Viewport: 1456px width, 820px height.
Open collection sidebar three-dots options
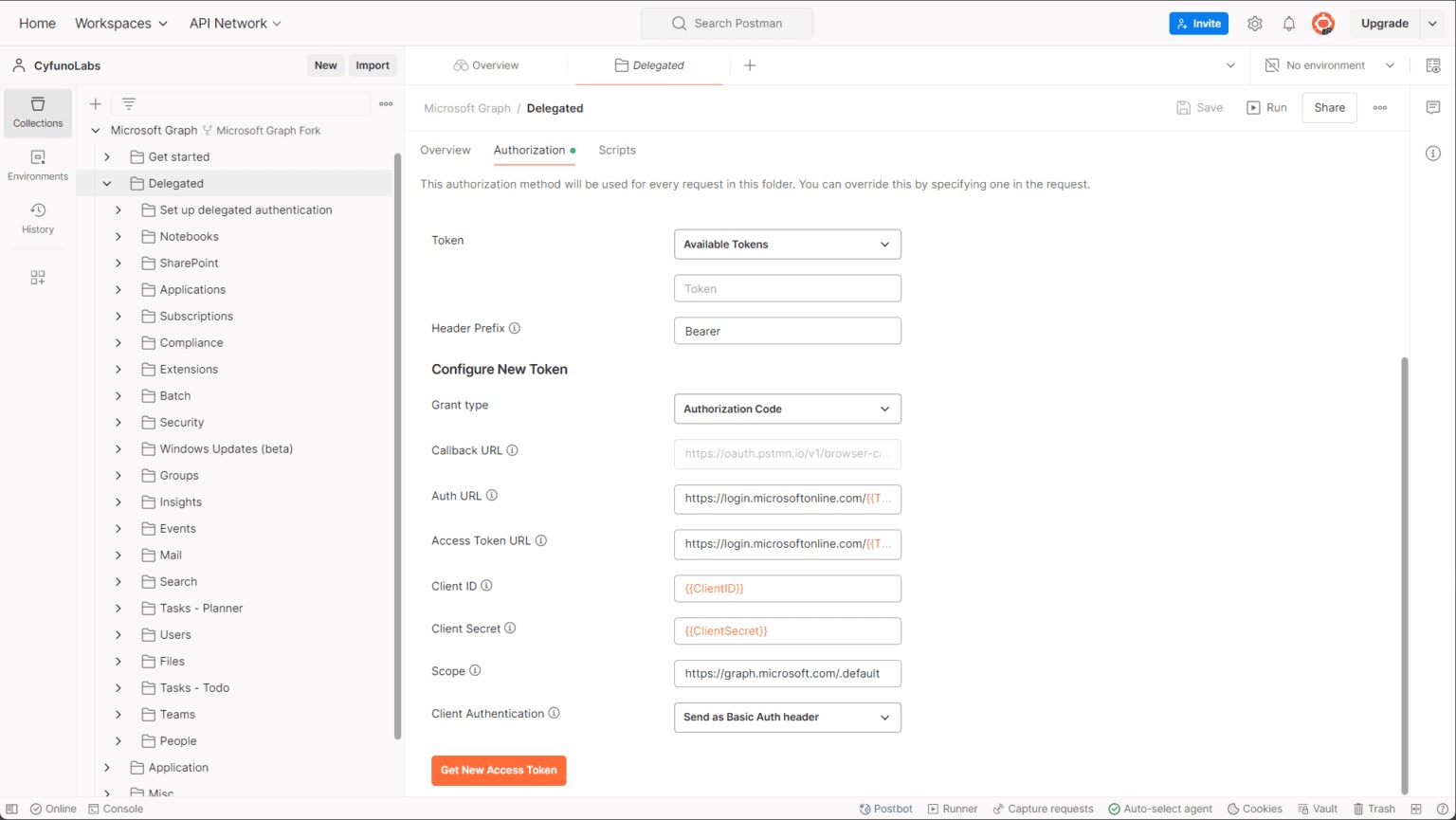coord(386,104)
